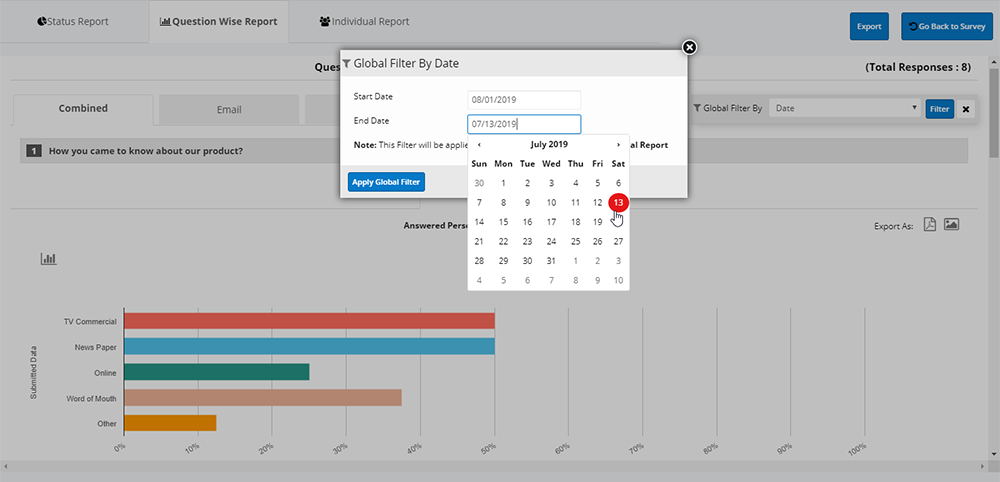Screen dimensions: 1000x482
Task: Open the Status Report tab
Action: click(73, 22)
